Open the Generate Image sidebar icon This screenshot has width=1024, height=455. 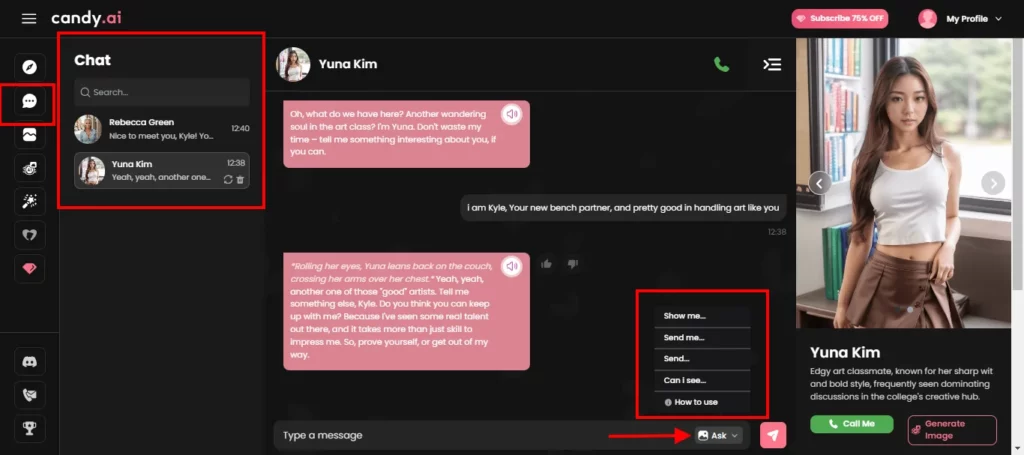pos(29,168)
